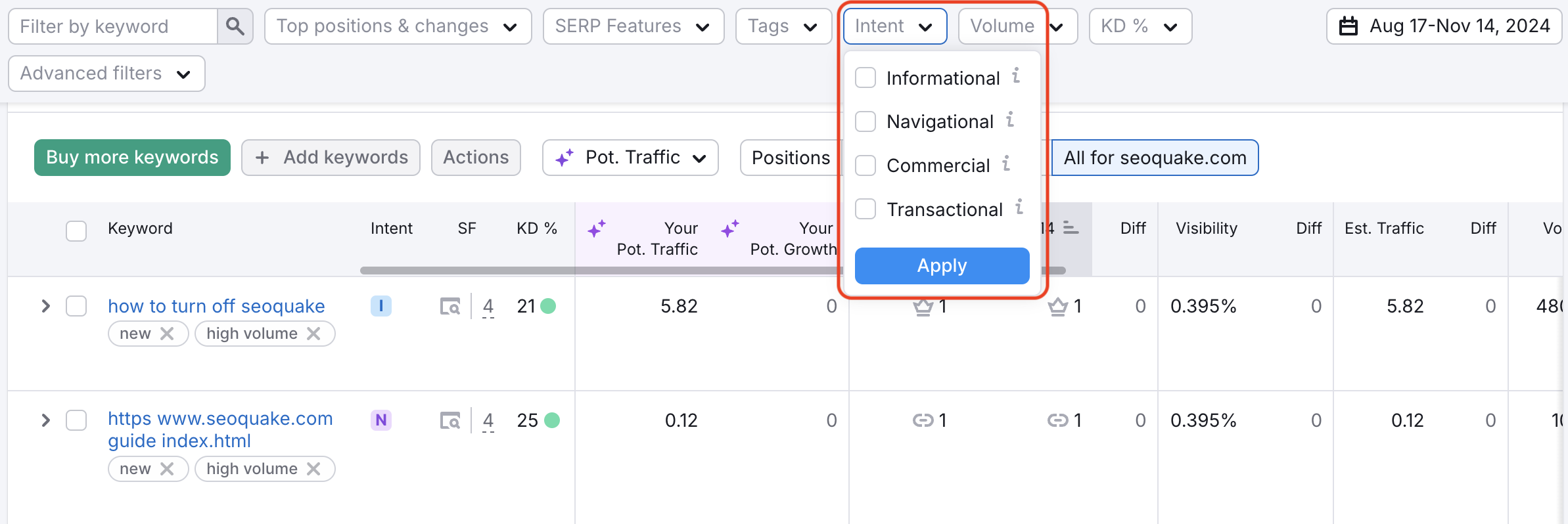Remove 'high volume' tag from https www.seoquake.com row

tap(313, 469)
